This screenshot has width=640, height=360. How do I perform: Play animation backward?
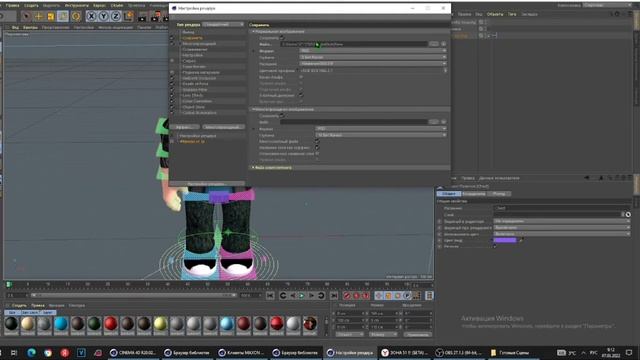pos(293,296)
